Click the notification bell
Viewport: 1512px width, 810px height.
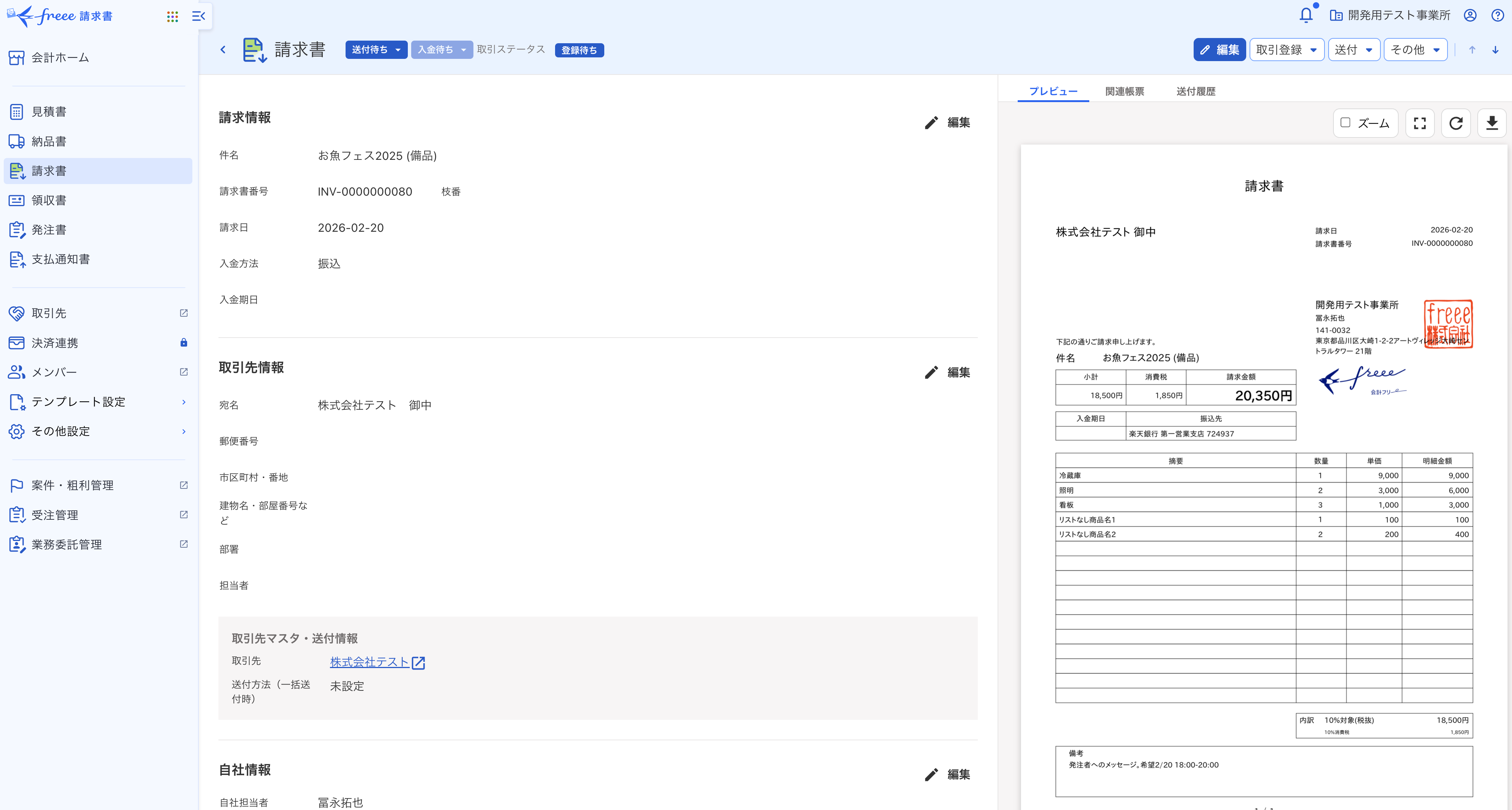click(1306, 15)
